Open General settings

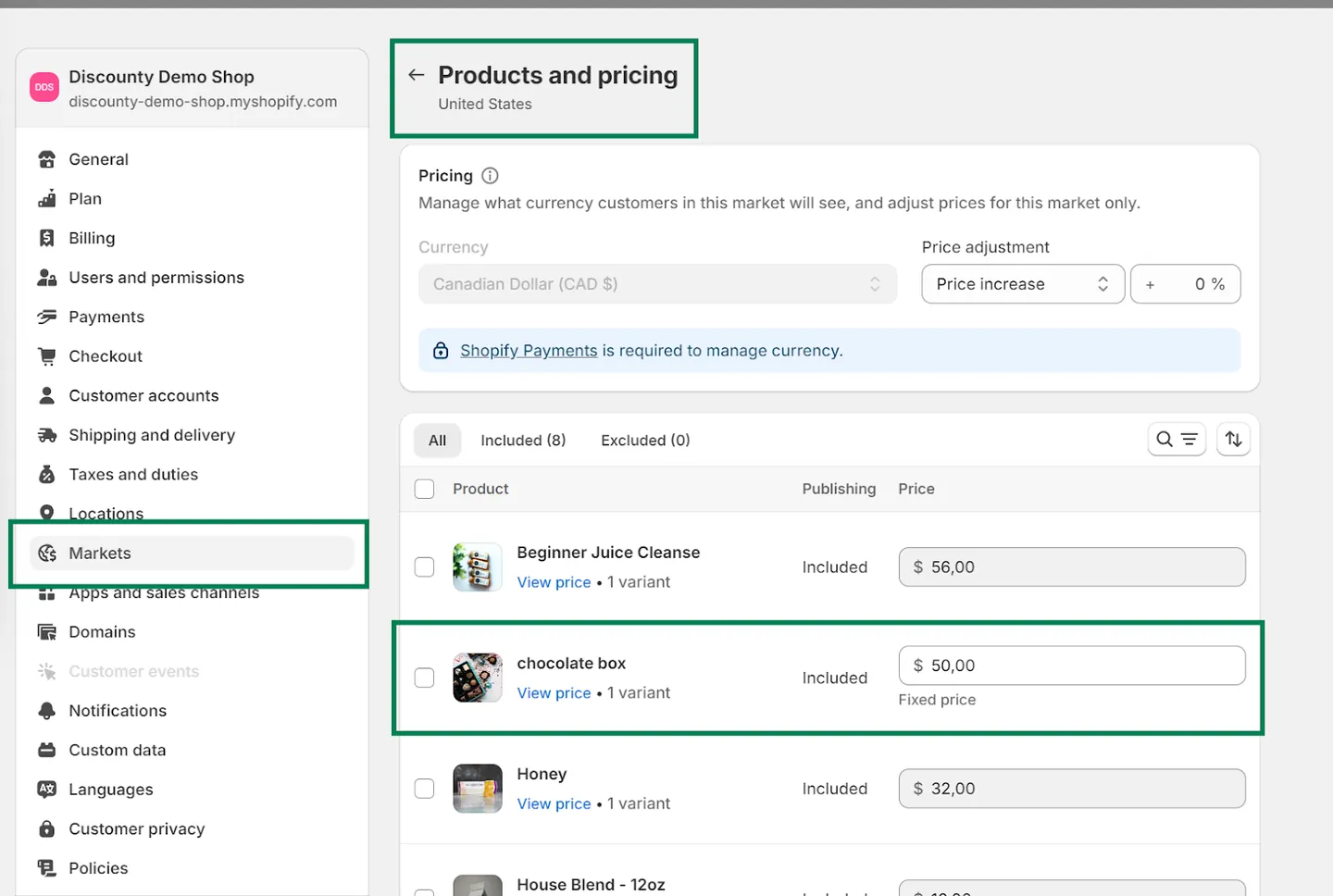pyautogui.click(x=193, y=159)
